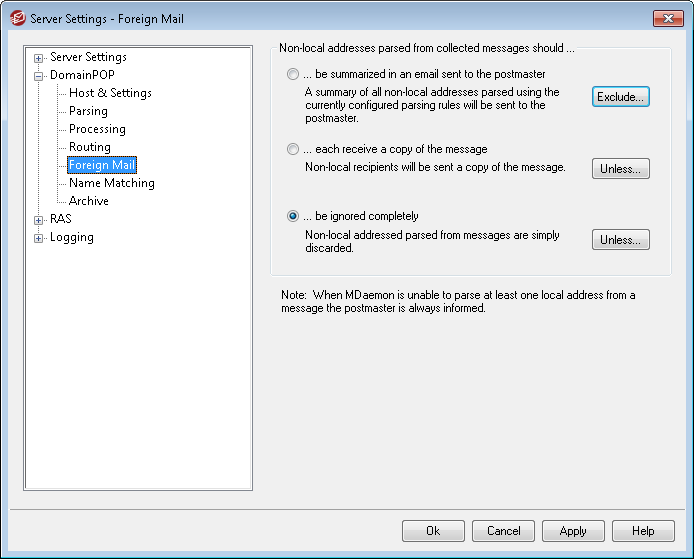694x559 pixels.
Task: Expand the RAS tree node
Action: click(x=39, y=219)
